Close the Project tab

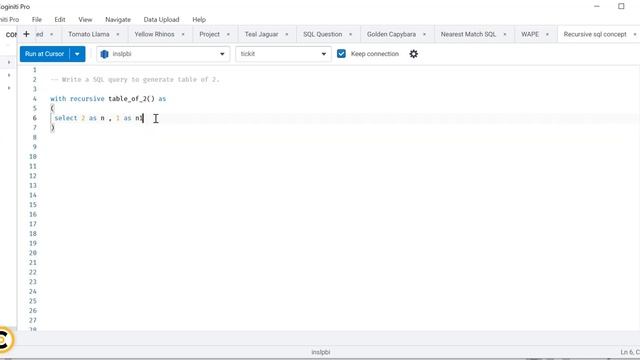pyautogui.click(x=228, y=35)
